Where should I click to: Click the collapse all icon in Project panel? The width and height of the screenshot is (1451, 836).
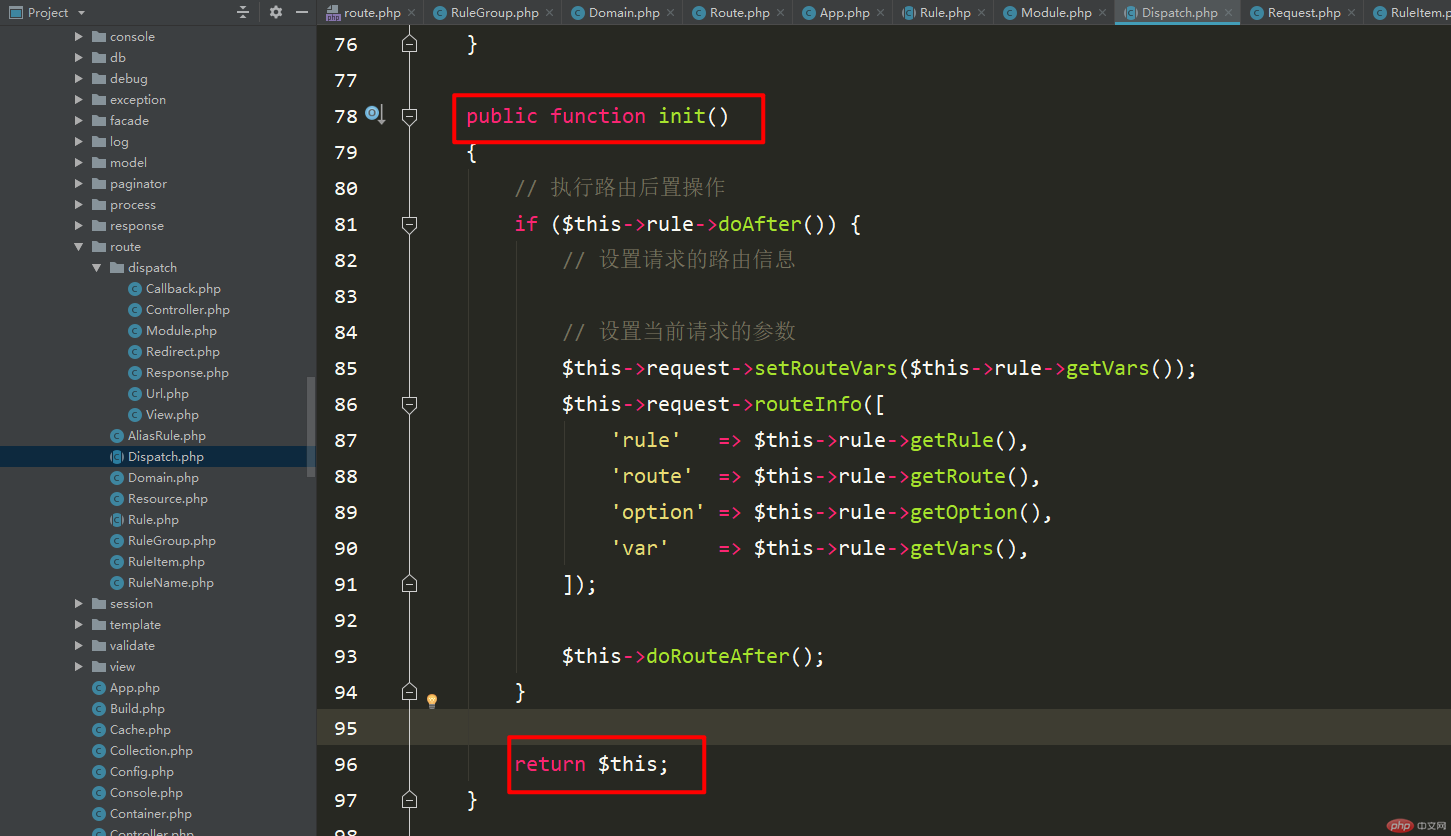[243, 12]
